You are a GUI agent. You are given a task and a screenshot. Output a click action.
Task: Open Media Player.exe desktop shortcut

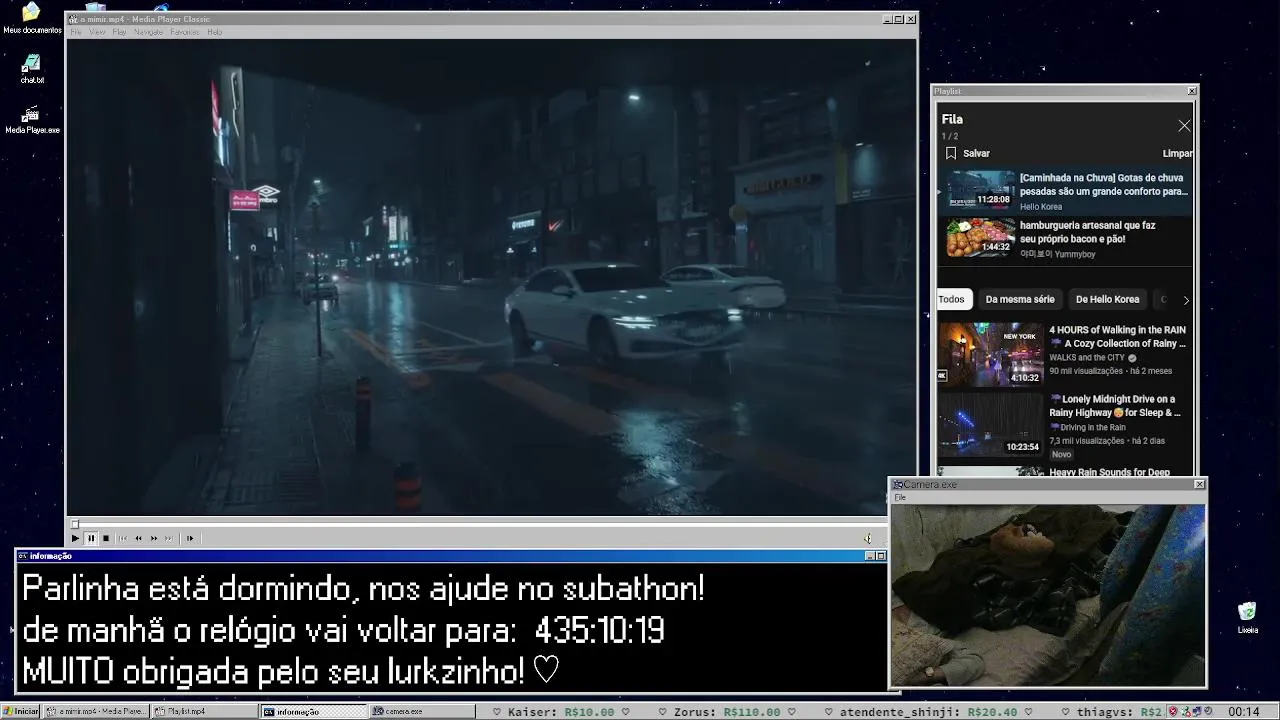coord(32,119)
